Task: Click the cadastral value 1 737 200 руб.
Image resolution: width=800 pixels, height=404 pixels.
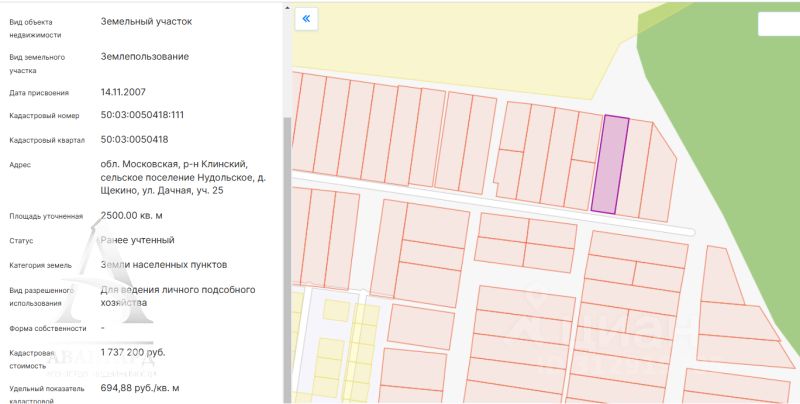Action: (146, 353)
